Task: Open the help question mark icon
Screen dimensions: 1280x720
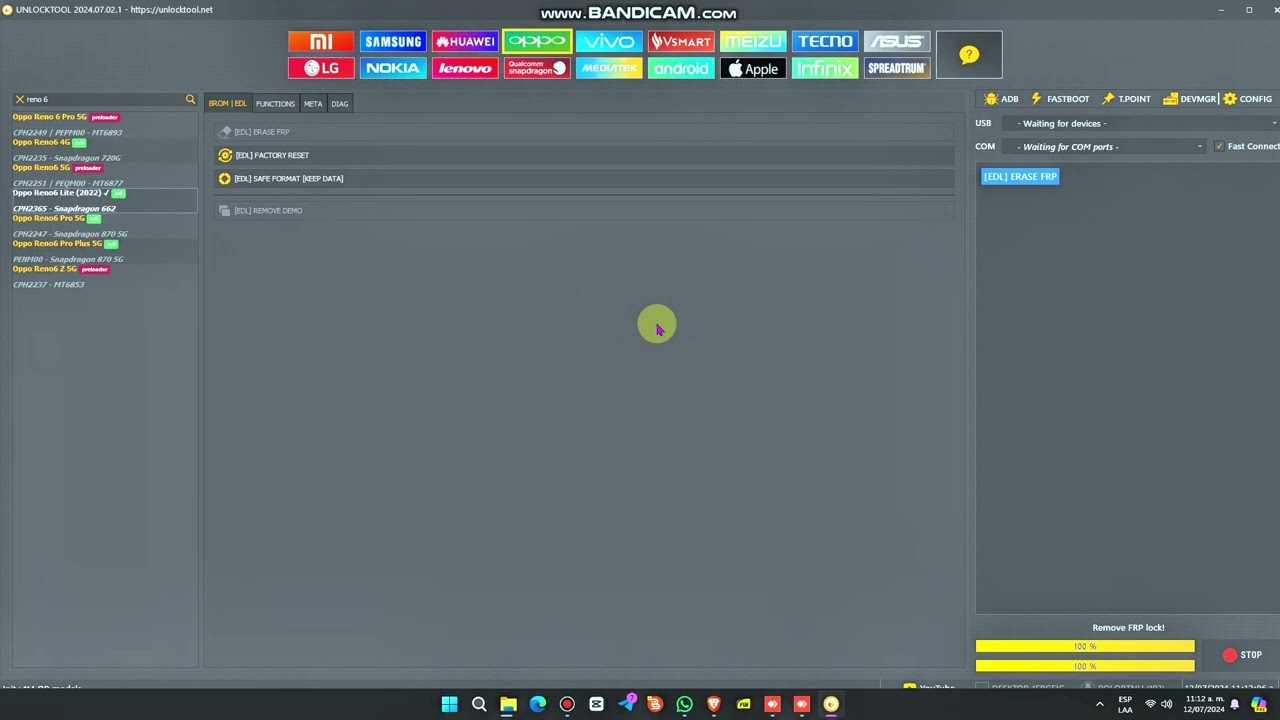Action: [968, 55]
